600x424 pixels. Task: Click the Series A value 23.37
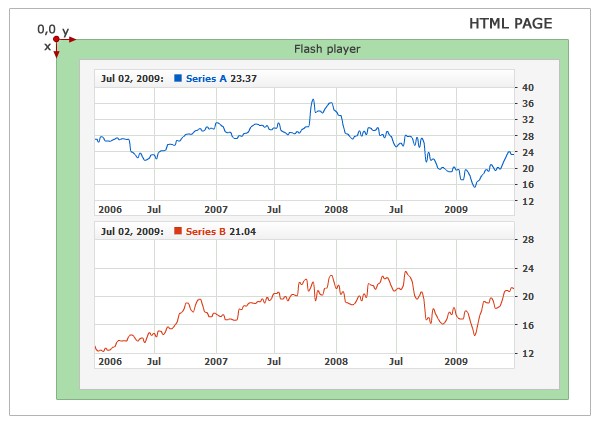point(244,79)
